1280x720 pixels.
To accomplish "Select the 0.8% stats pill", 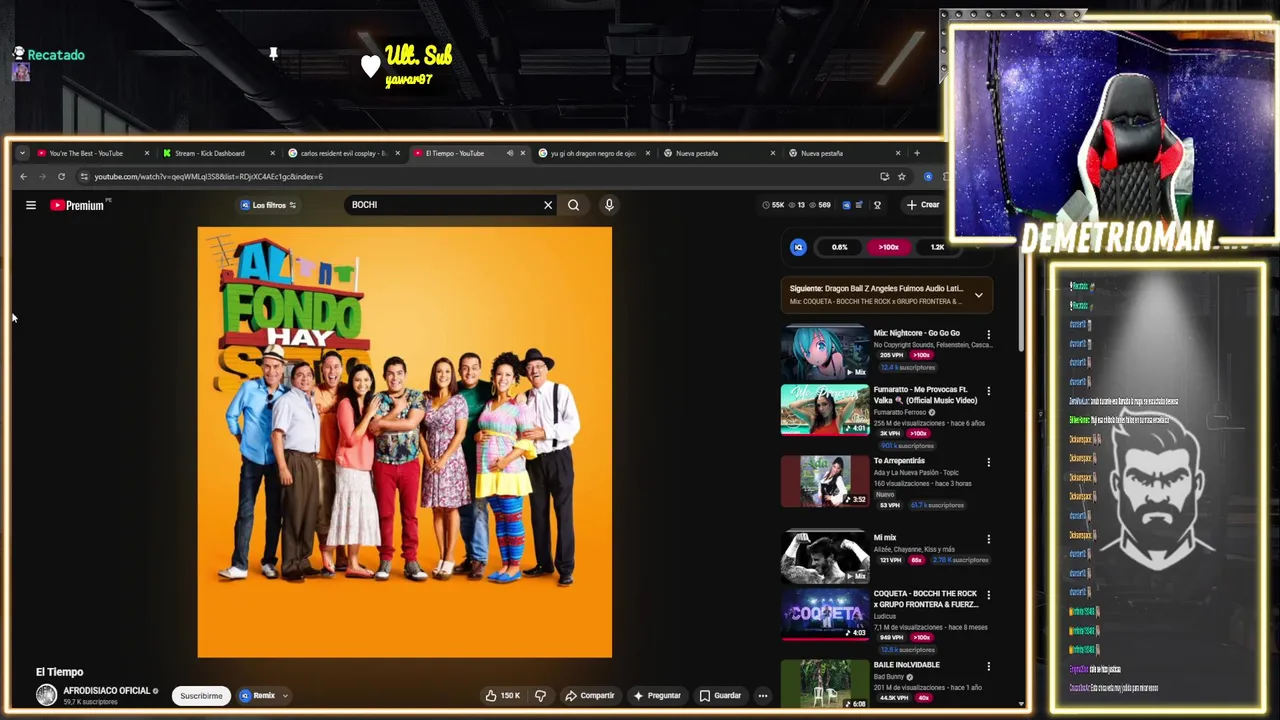I will (839, 247).
